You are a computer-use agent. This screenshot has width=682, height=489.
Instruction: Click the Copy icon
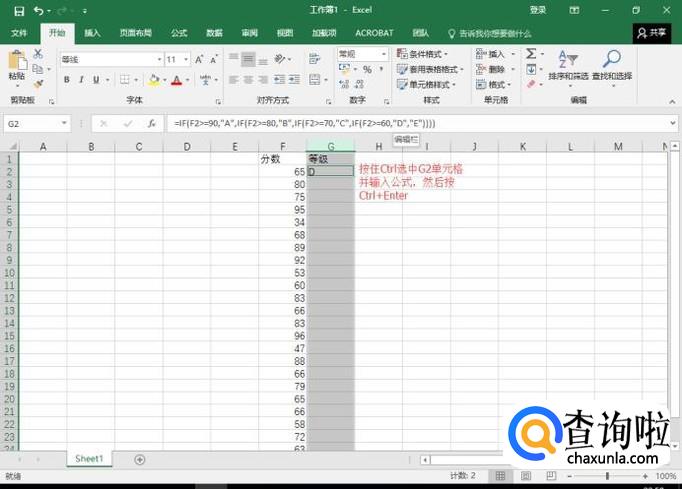click(38, 69)
